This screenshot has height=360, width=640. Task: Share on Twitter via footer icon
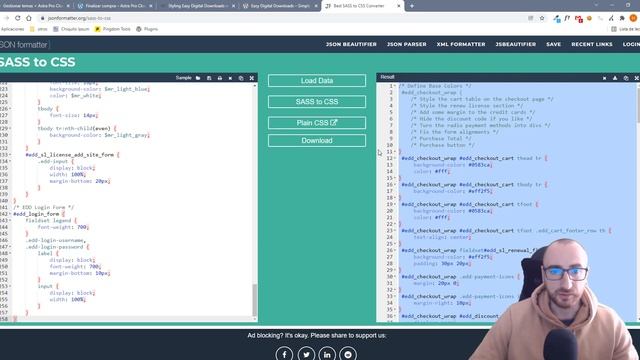click(306, 354)
